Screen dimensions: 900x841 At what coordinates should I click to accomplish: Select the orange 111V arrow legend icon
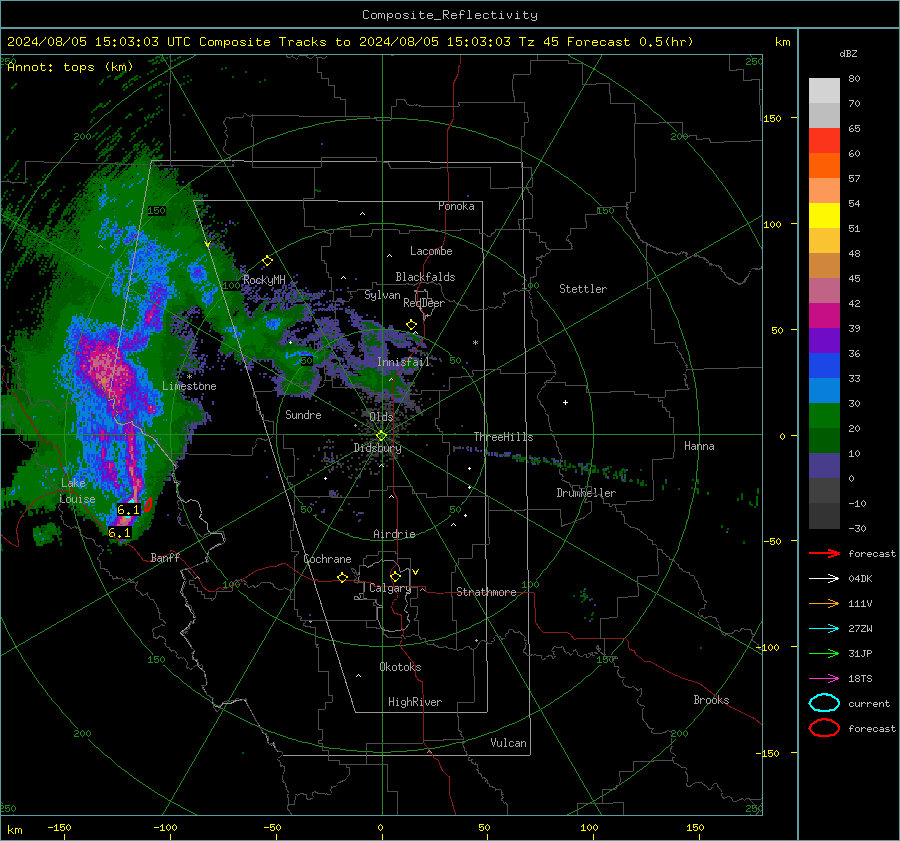(824, 603)
